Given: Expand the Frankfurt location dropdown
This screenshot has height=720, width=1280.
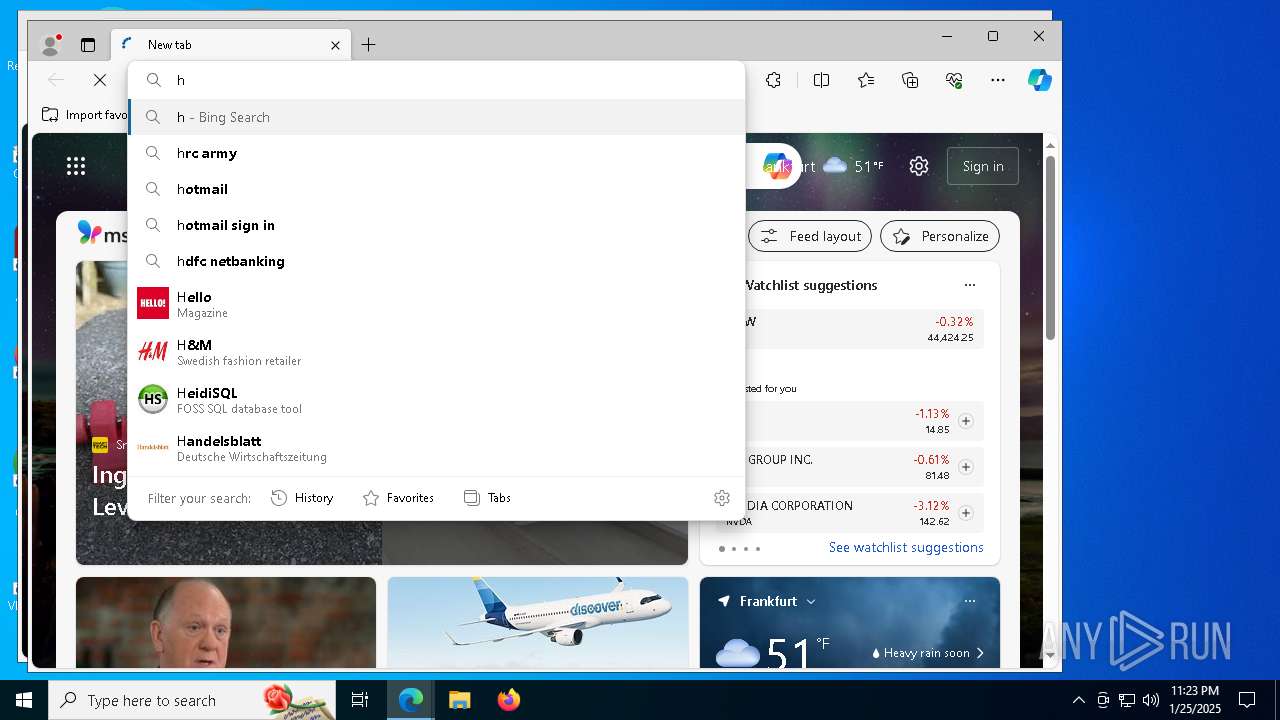Looking at the screenshot, I should (x=810, y=601).
